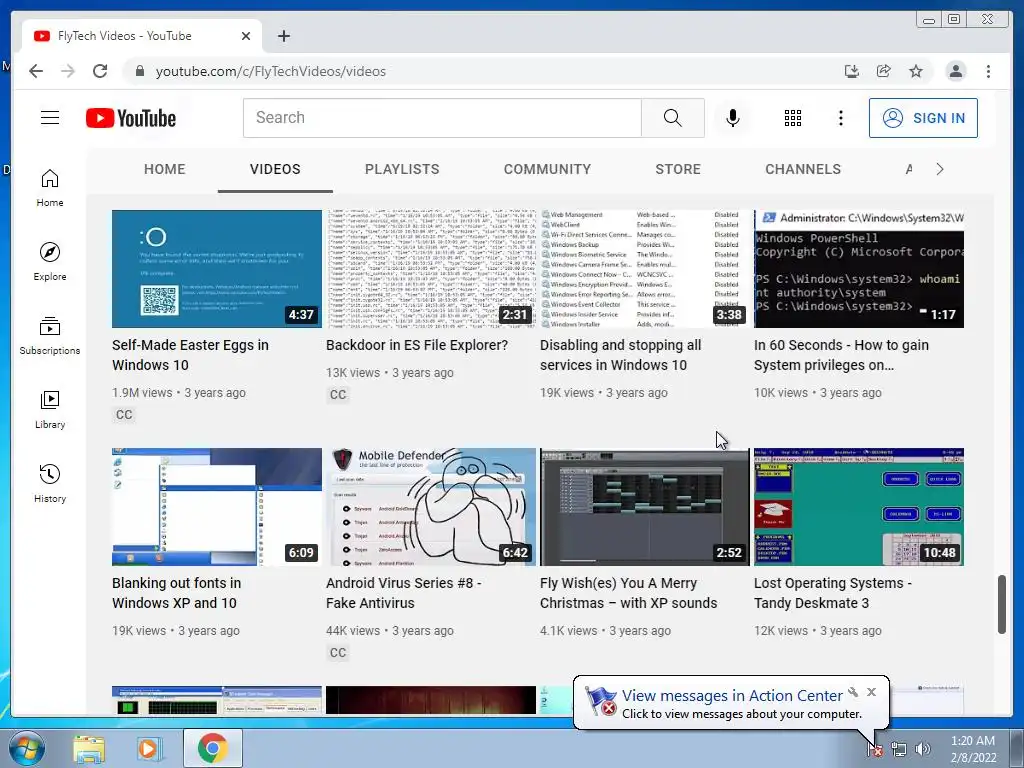Open 'In 60 Seconds - How to gain System privileges' title
The image size is (1024, 768).
pyautogui.click(x=841, y=355)
